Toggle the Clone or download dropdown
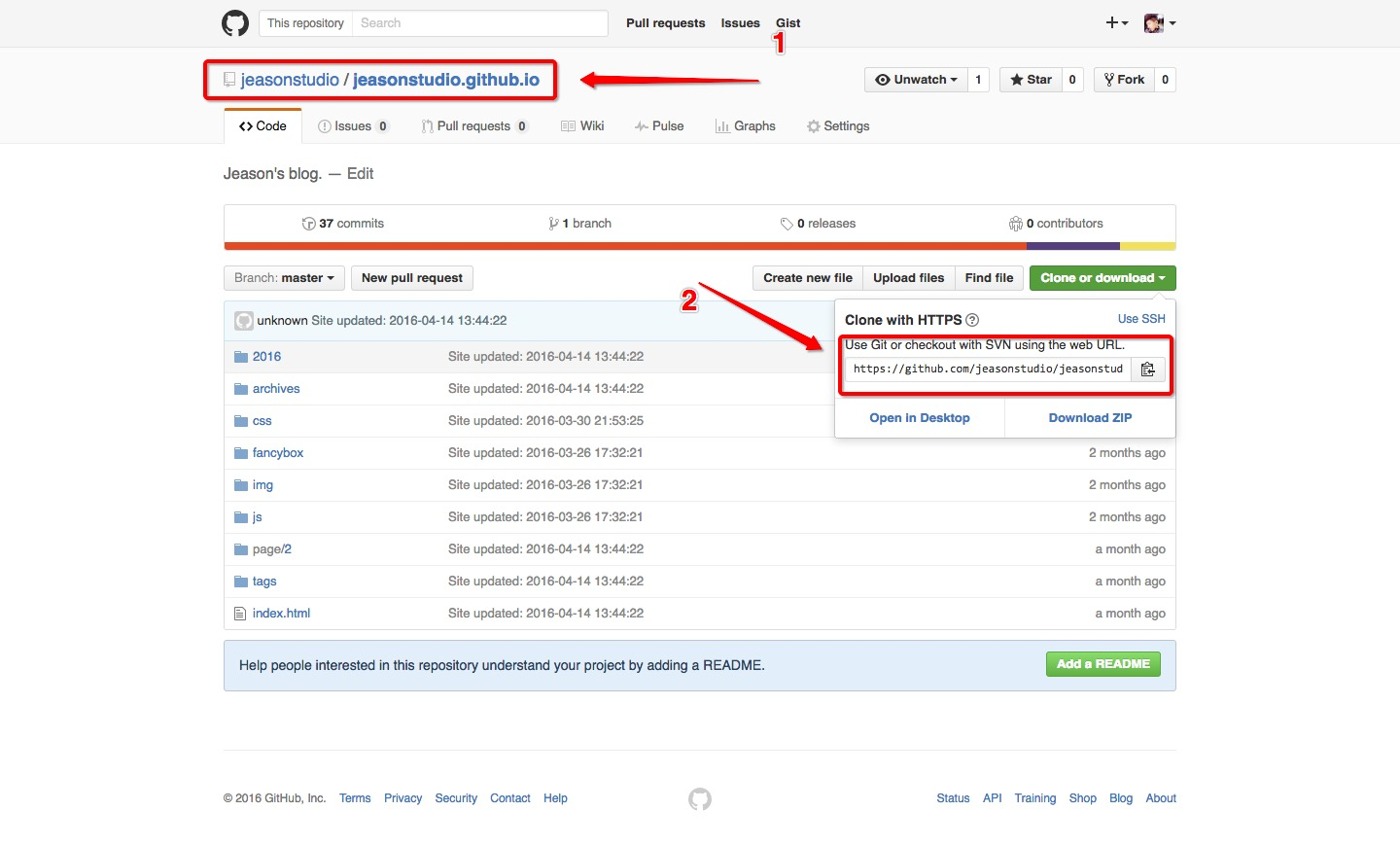Viewport: 1400px width, 846px height. click(x=1102, y=278)
